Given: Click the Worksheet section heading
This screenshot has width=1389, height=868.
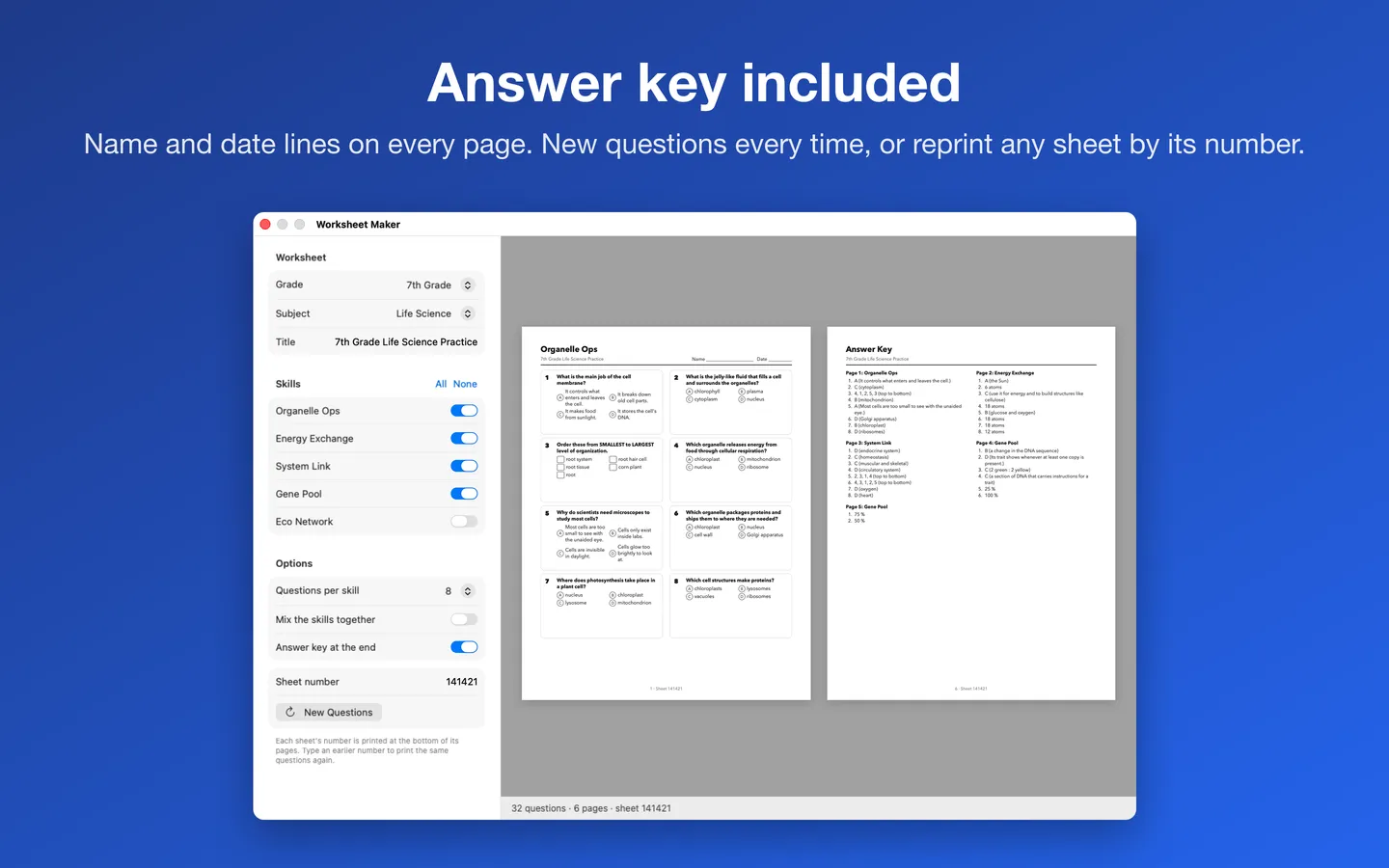Looking at the screenshot, I should click(301, 258).
